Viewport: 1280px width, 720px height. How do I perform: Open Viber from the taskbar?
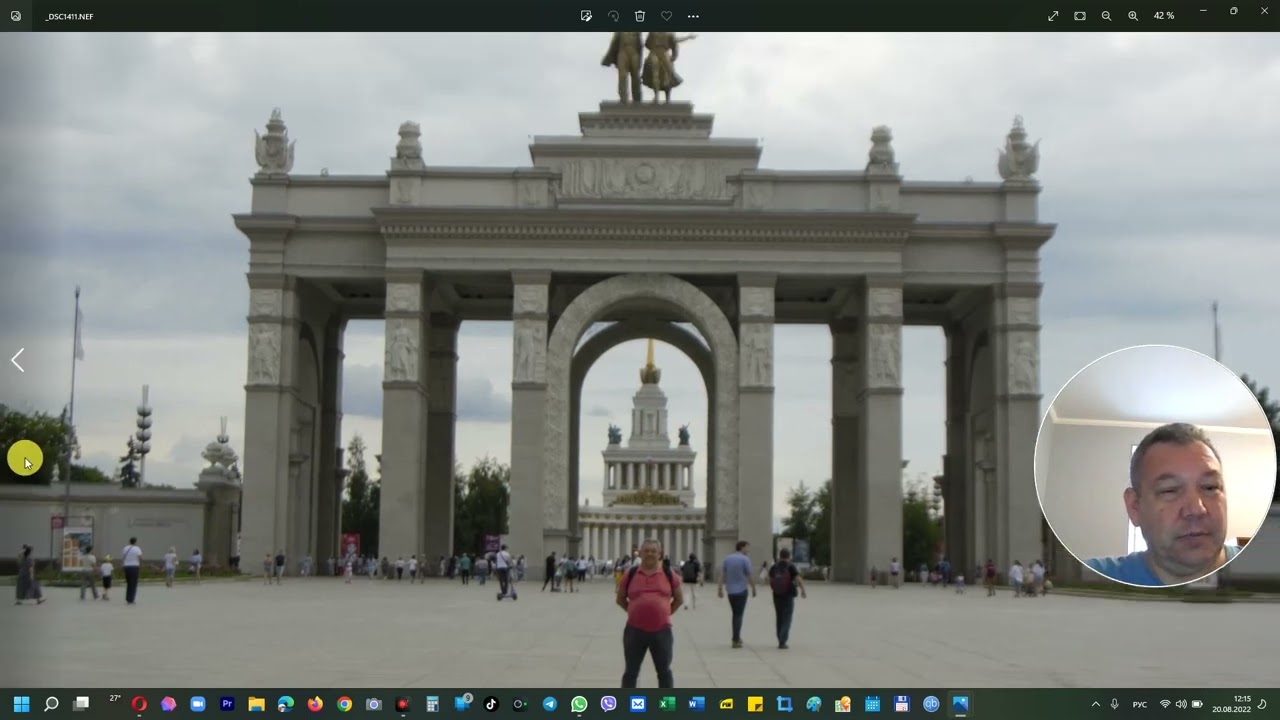point(608,704)
